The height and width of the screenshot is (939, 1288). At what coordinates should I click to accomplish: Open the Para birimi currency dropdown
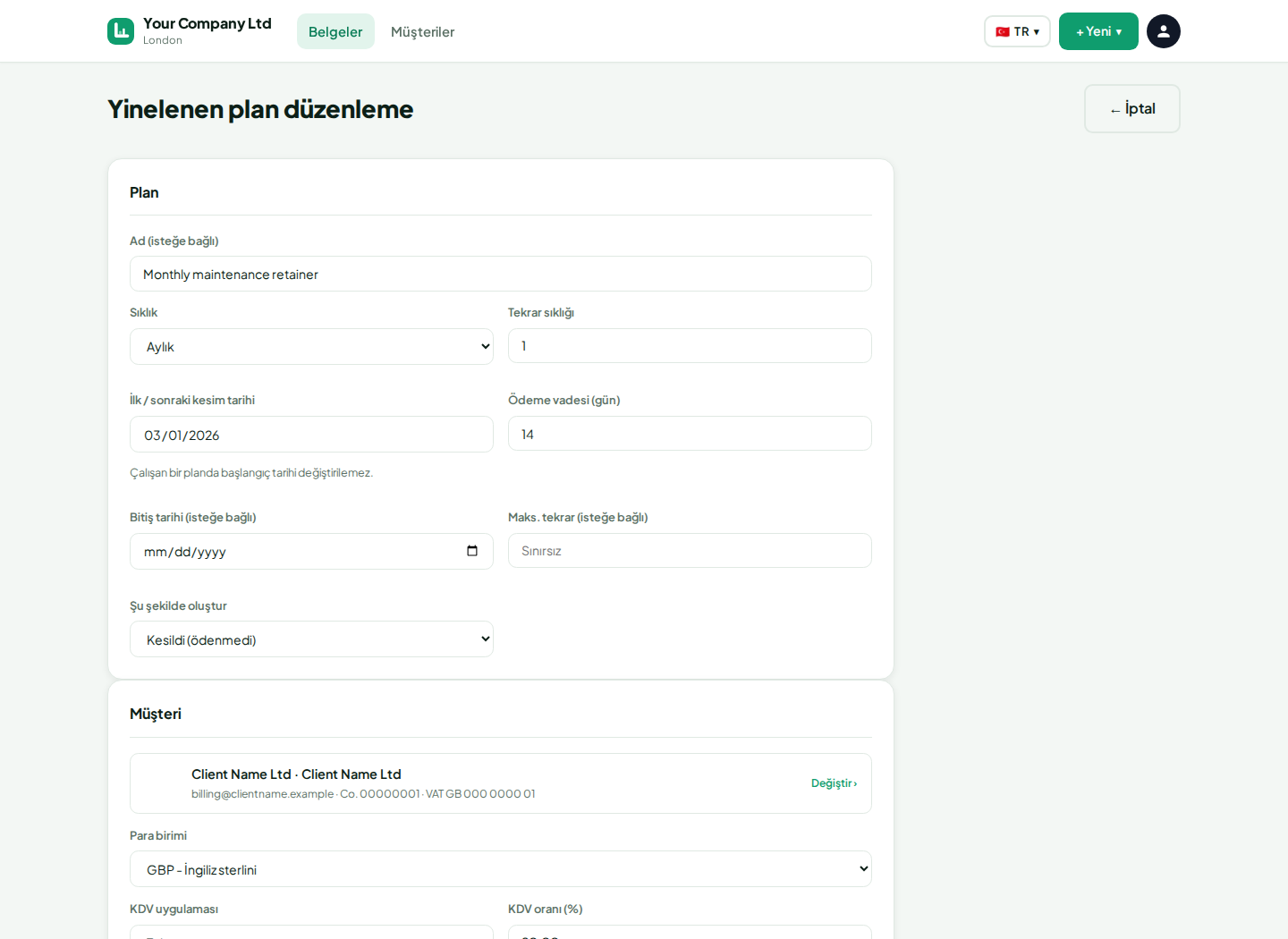point(501,869)
